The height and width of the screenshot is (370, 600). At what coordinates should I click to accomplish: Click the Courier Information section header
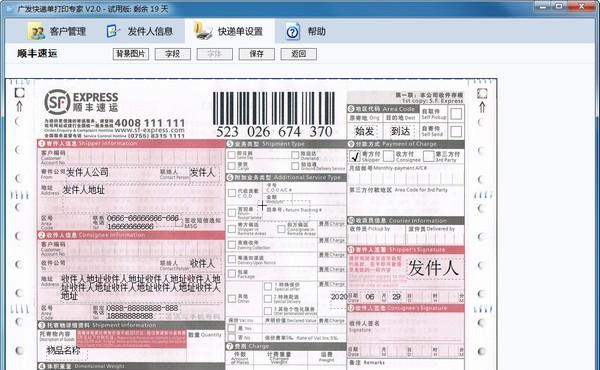point(406,221)
